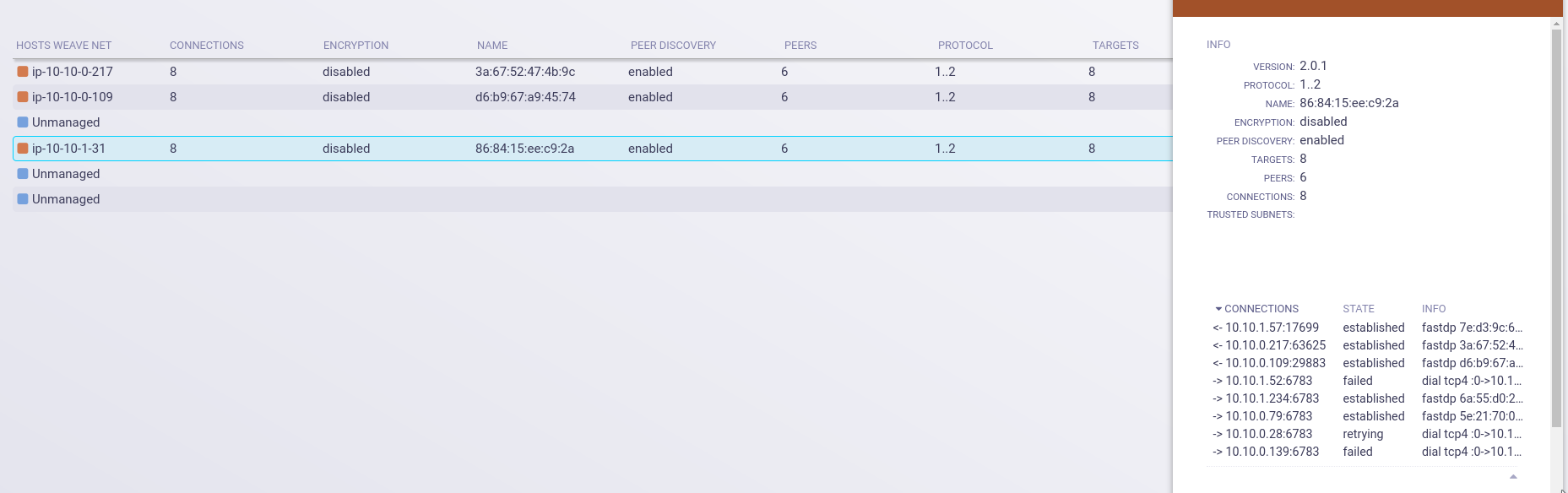The height and width of the screenshot is (493, 1568).
Task: Click the INFO section heading in the panel
Action: 1219,44
